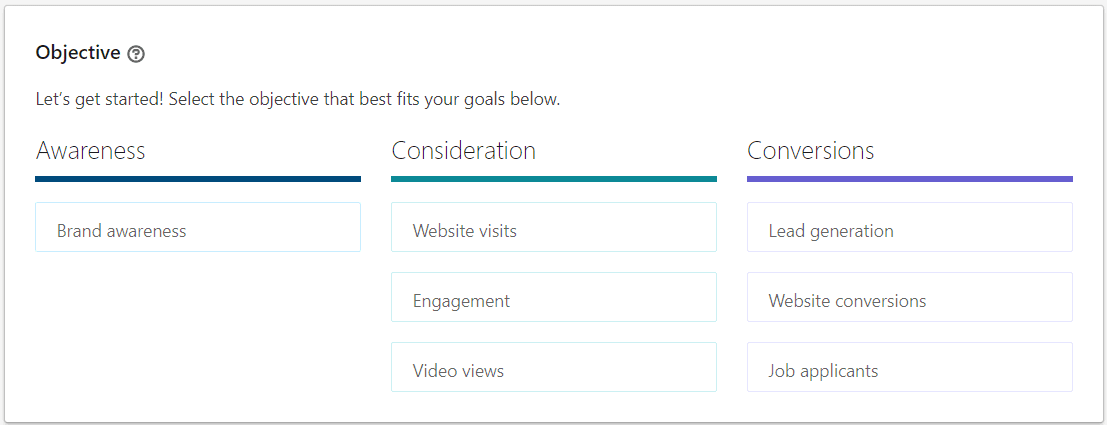Screen dimensions: 1107x425
Task: Select Video views as campaign objective
Action: [x=554, y=367]
